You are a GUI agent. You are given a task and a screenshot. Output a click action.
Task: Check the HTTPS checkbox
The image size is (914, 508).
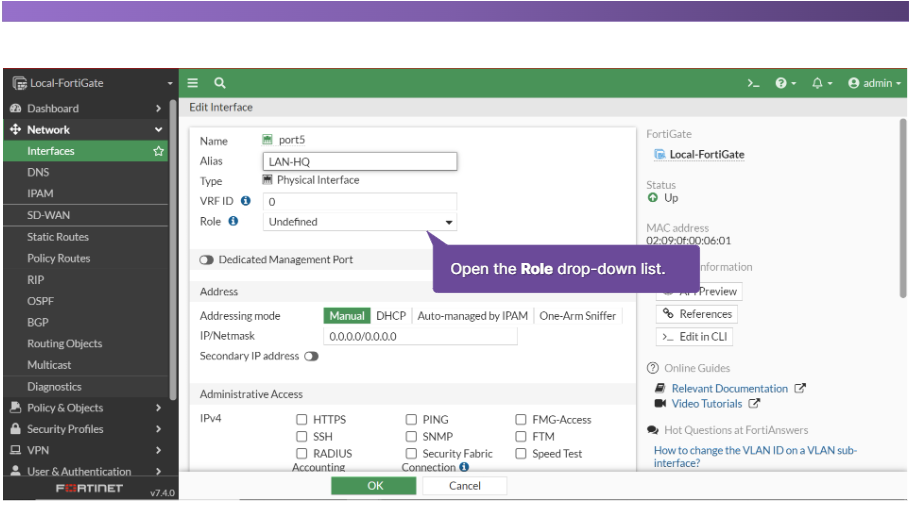[x=301, y=419]
